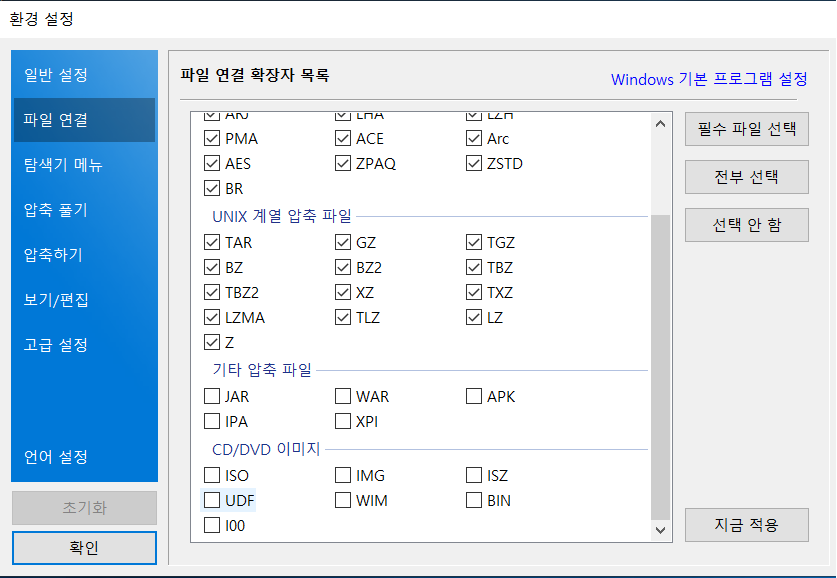Toggle the LZMA checkbox
Image resolution: width=837 pixels, height=578 pixels.
coord(212,318)
